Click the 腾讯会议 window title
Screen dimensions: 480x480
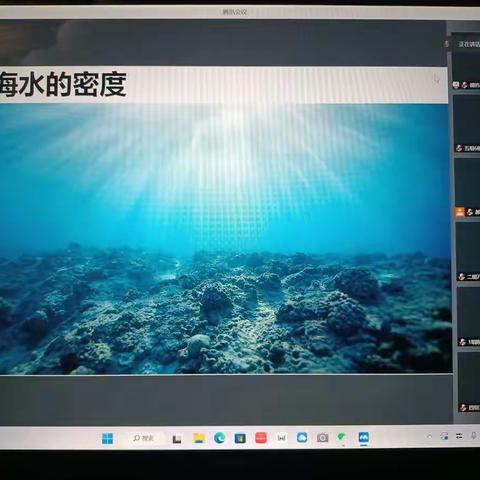coord(235,12)
